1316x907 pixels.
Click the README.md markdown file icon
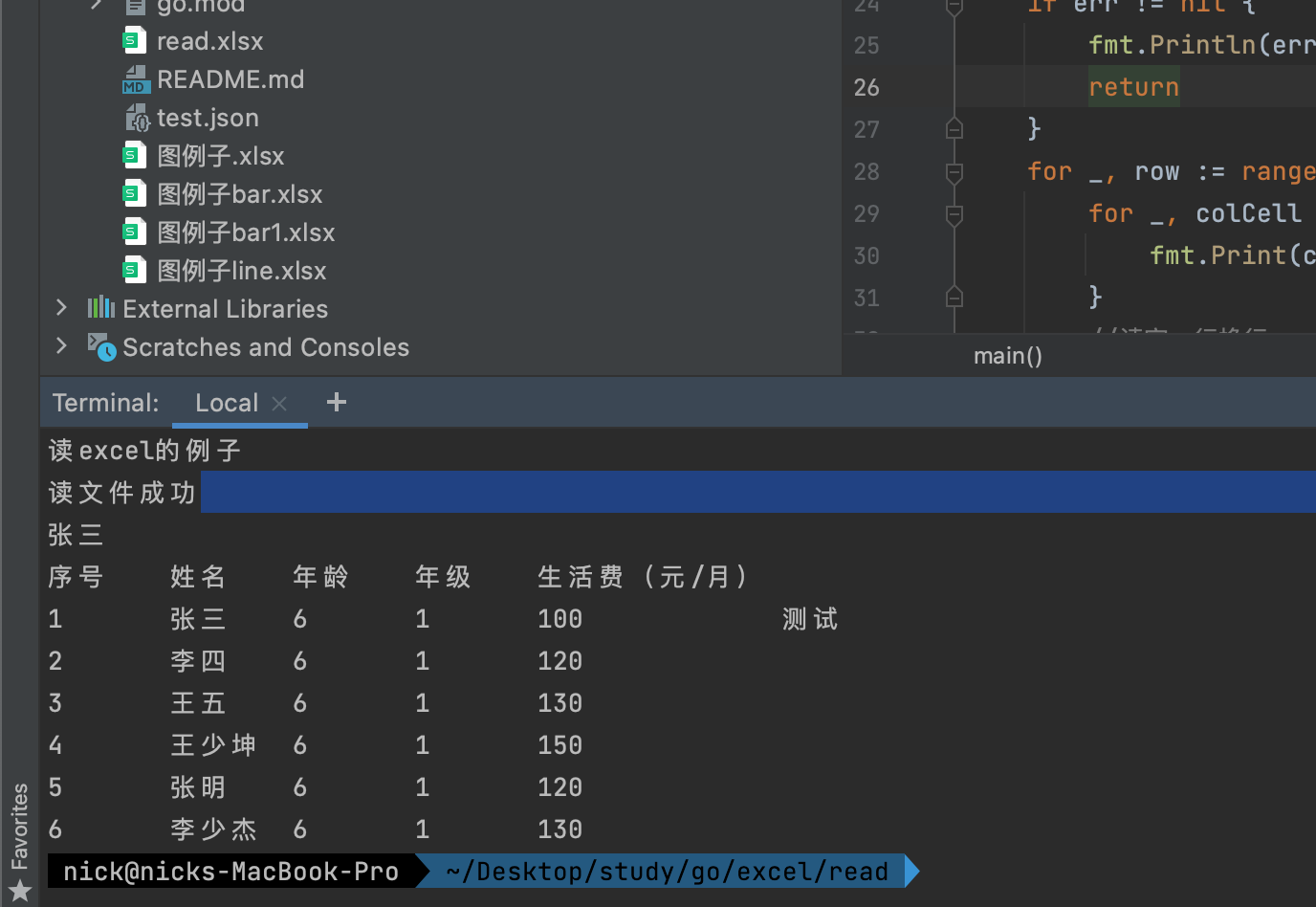137,79
